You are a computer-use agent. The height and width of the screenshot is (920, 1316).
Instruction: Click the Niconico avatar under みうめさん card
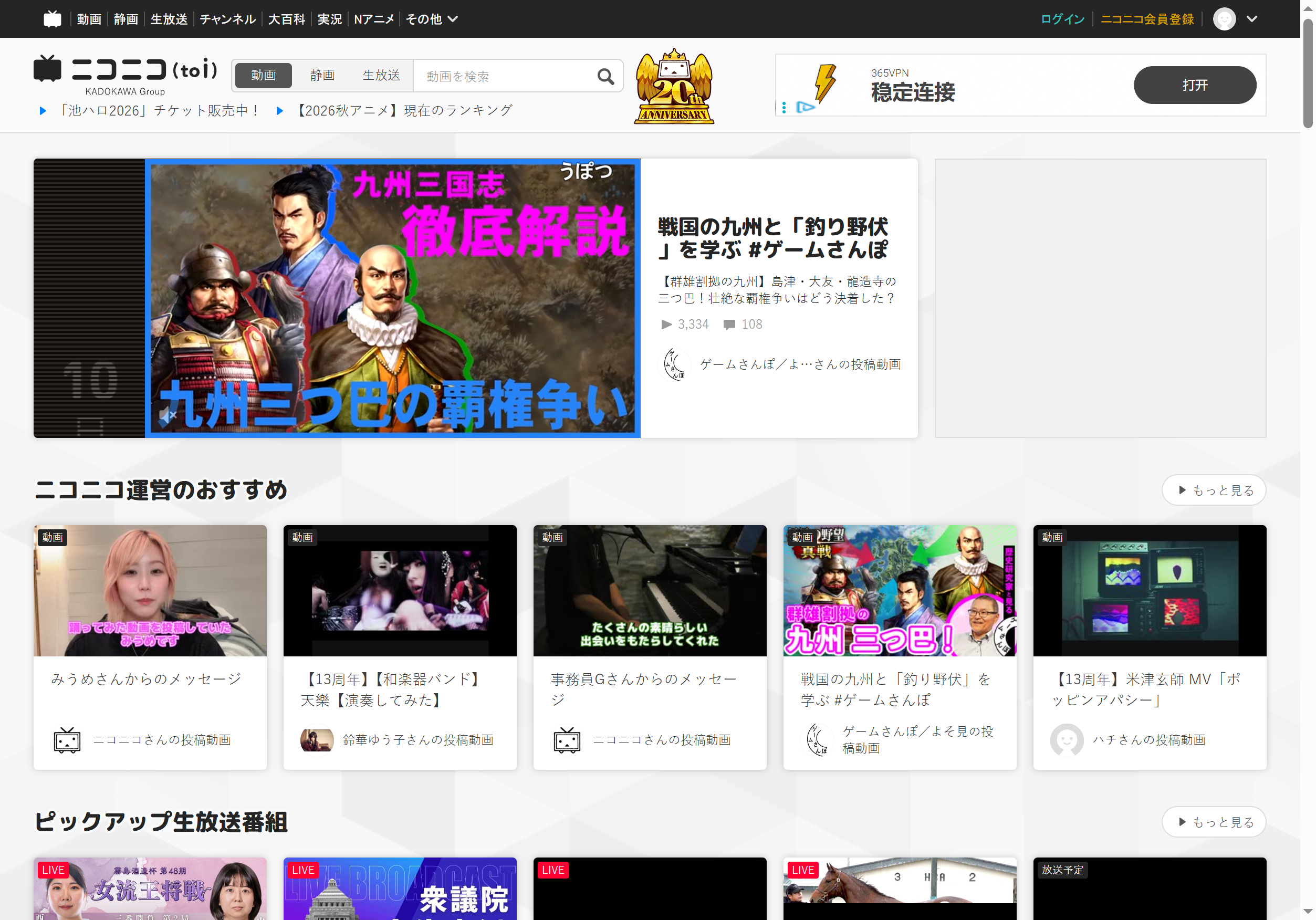point(67,740)
